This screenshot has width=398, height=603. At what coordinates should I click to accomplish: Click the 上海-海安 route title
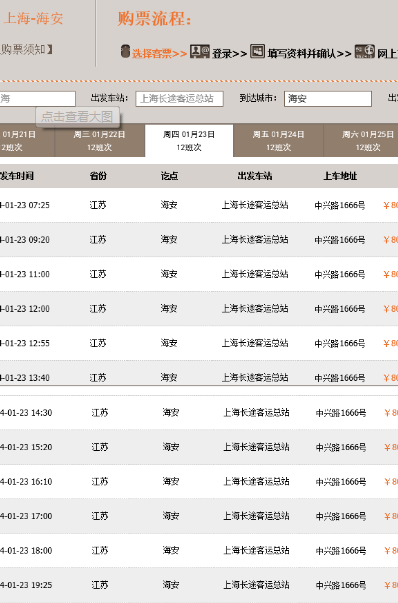point(33,18)
